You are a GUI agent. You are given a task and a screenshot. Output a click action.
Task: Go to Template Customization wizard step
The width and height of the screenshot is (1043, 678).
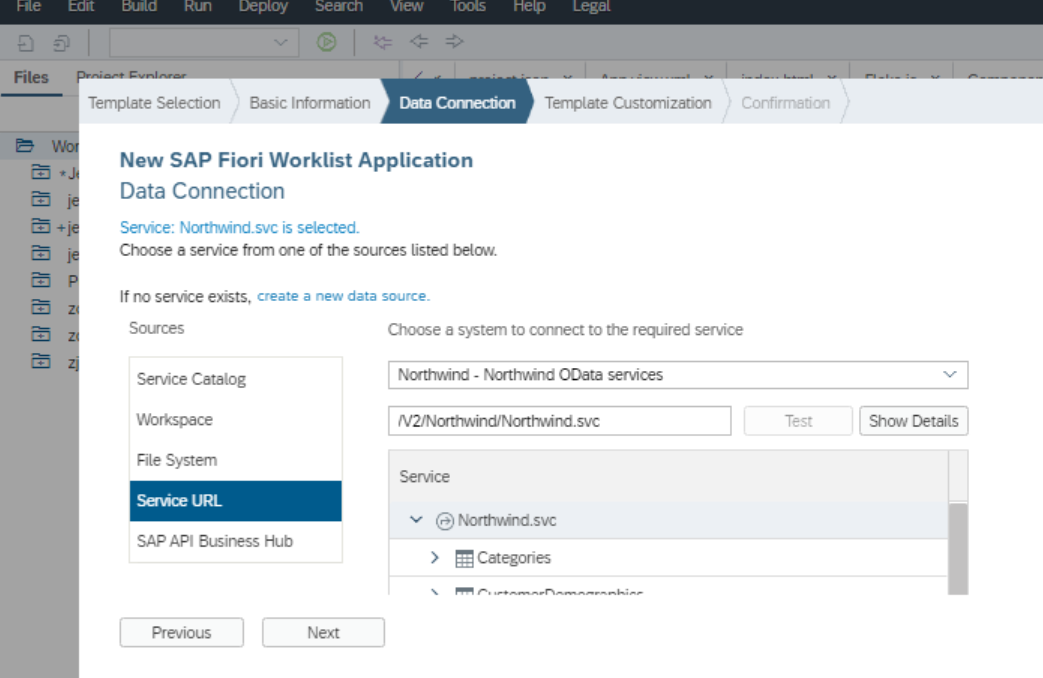(627, 103)
